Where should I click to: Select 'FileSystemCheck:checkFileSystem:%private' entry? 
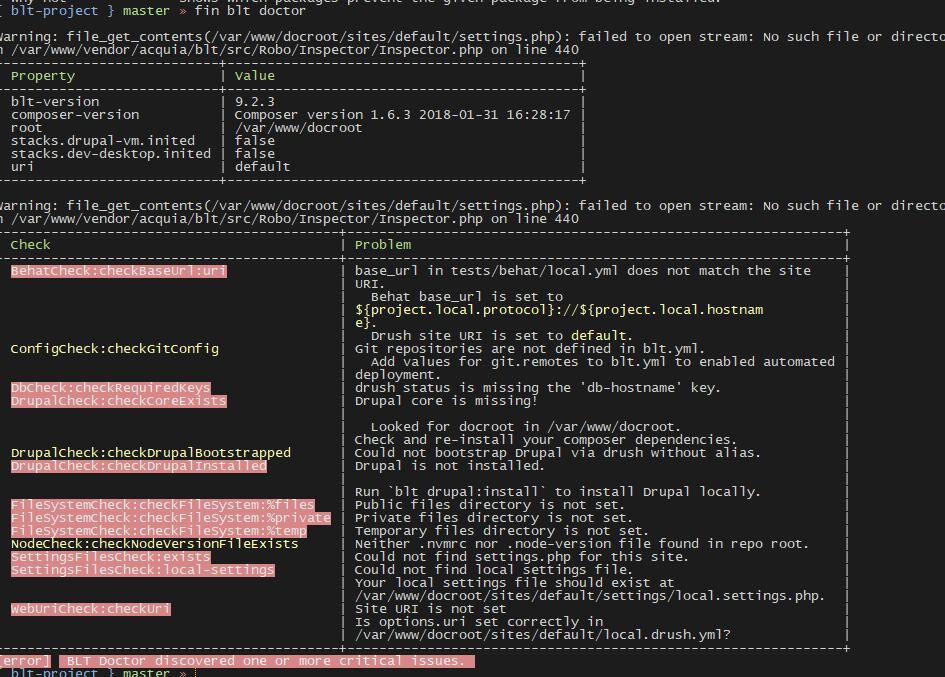coord(171,518)
